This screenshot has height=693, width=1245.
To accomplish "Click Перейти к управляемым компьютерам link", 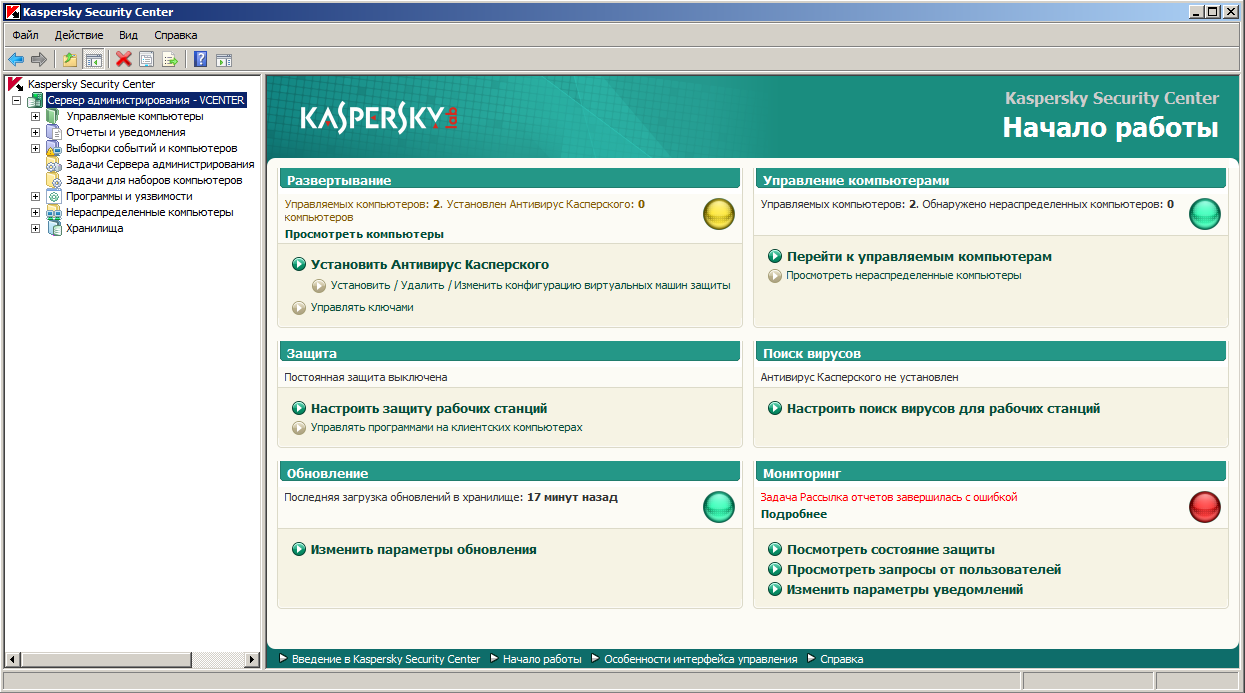I will point(919,257).
